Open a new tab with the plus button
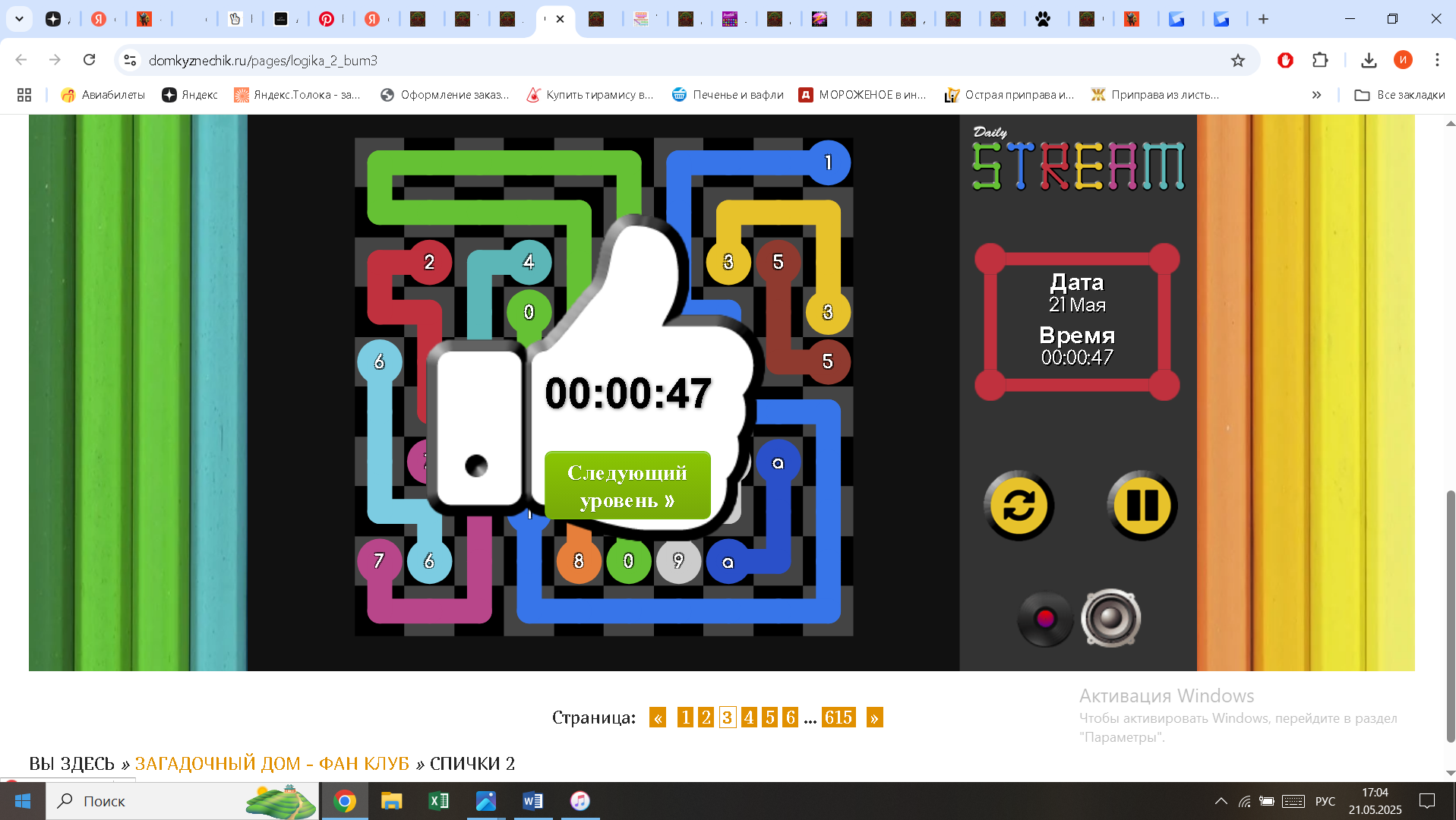 click(1263, 19)
